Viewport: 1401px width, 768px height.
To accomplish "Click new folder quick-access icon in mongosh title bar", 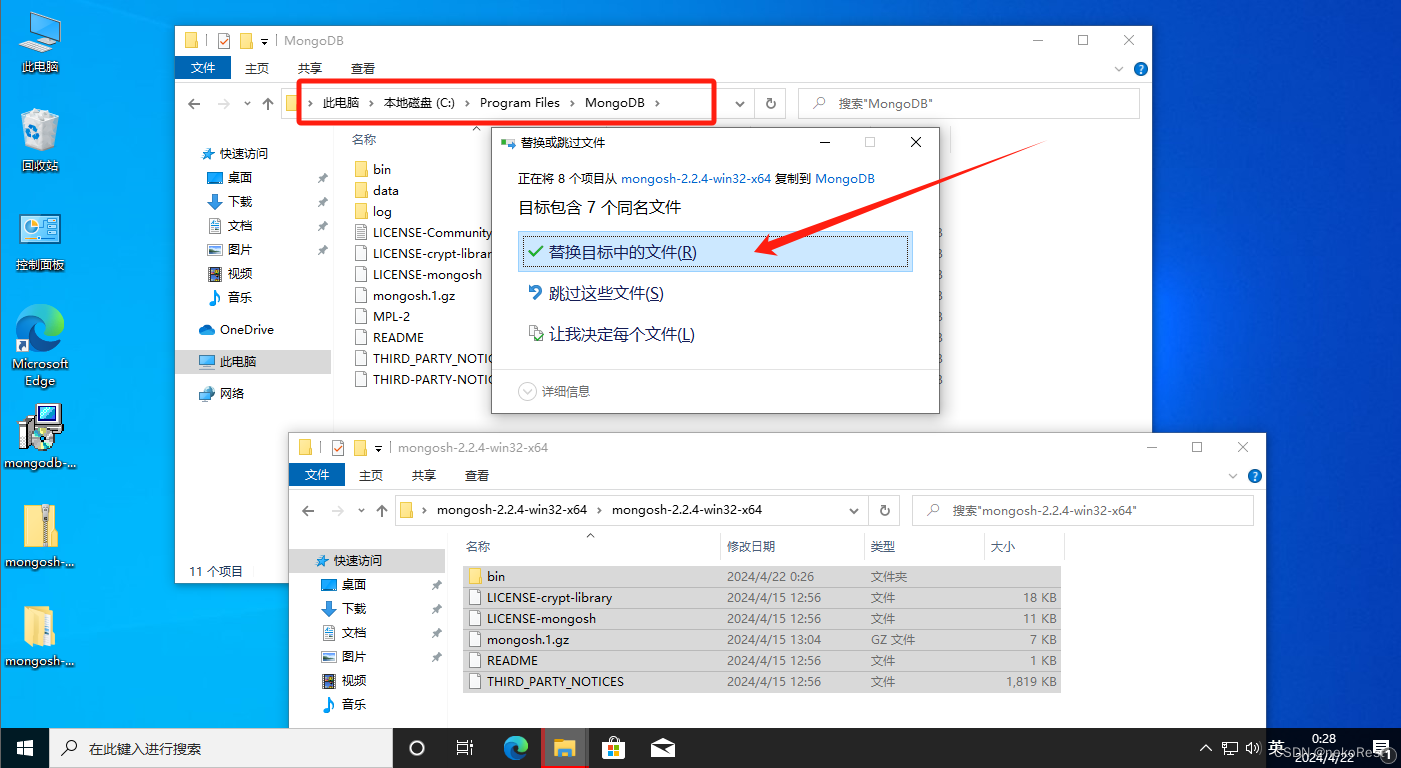I will click(360, 448).
